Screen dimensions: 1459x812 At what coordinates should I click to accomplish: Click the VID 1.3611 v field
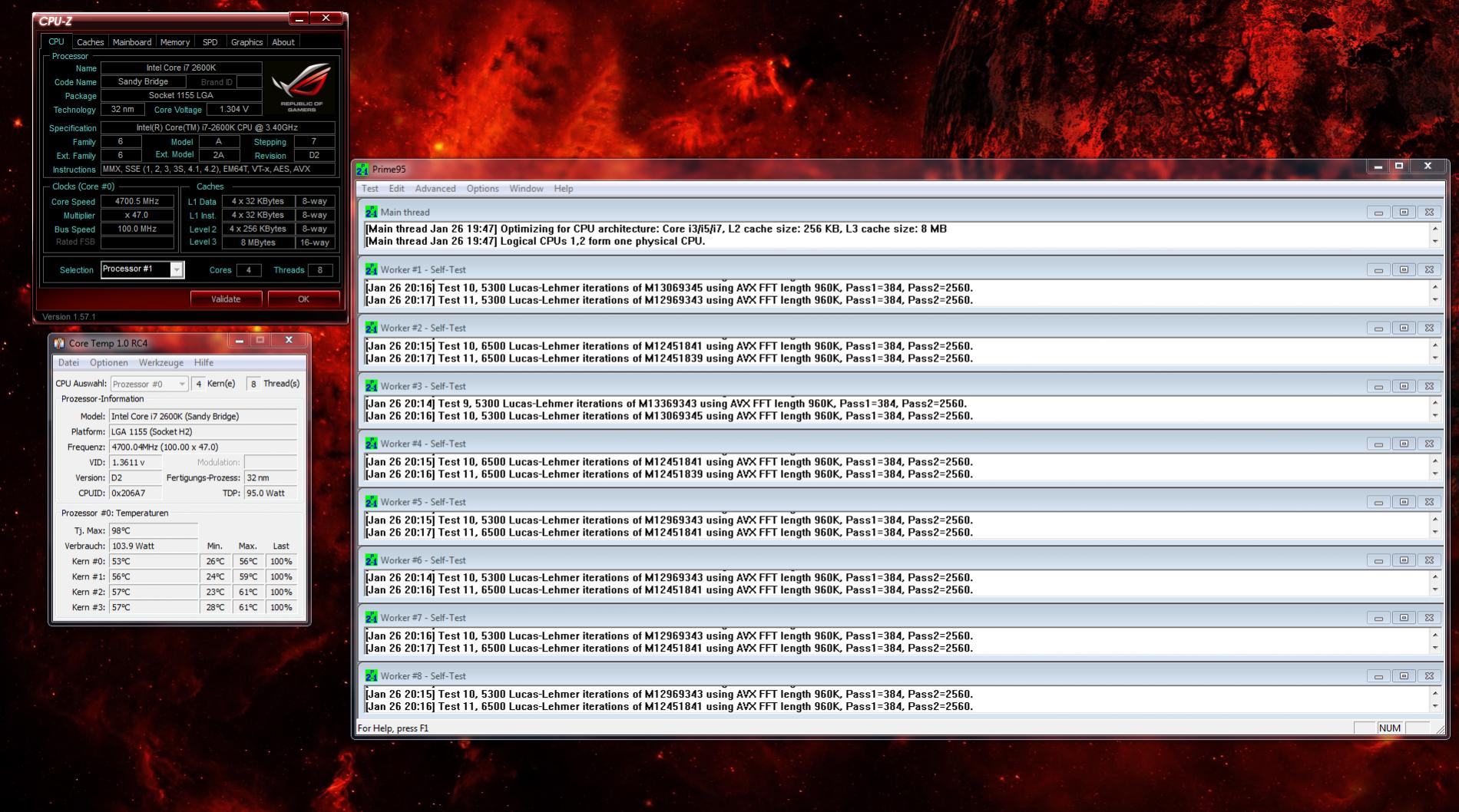click(135, 463)
